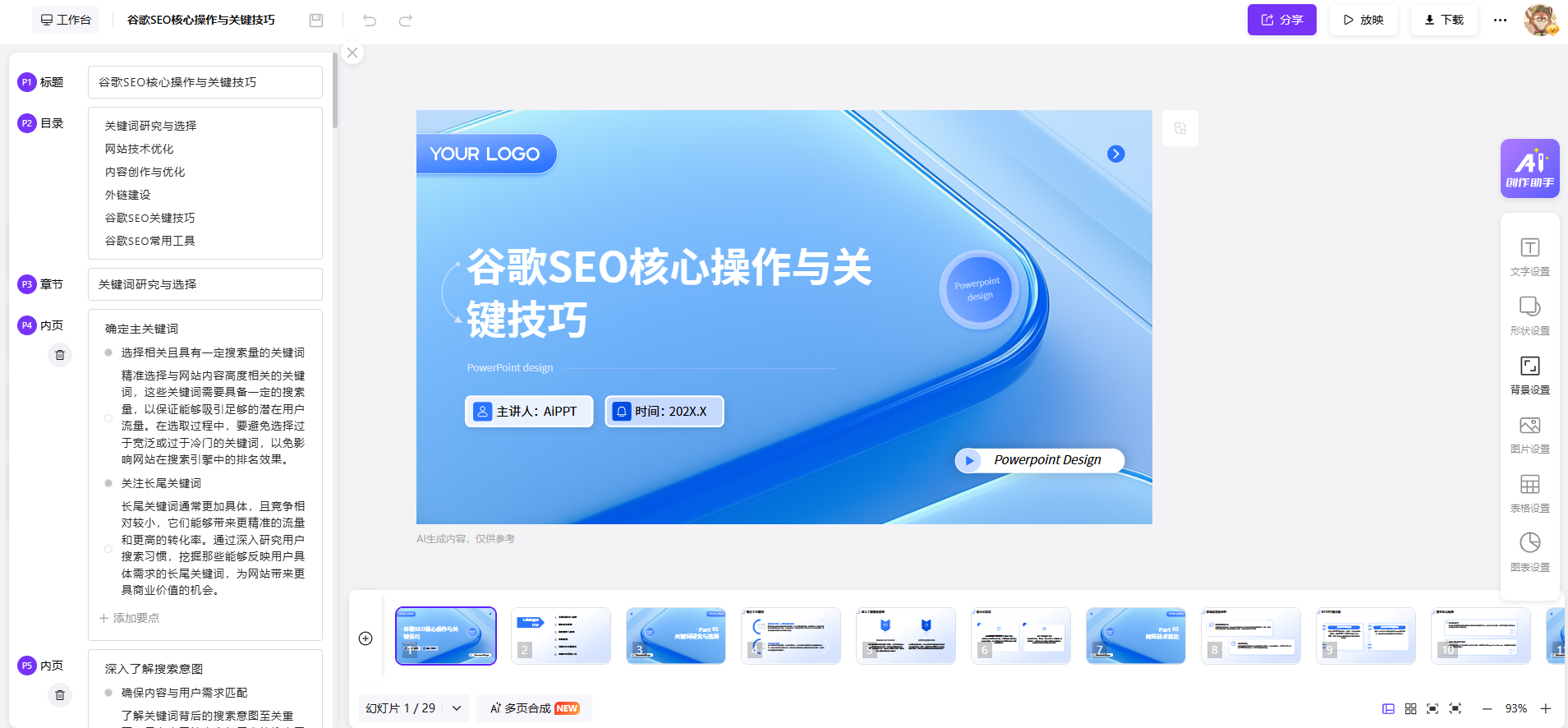Start slideshow with 放映 button
This screenshot has width=1568, height=728.
point(1363,20)
